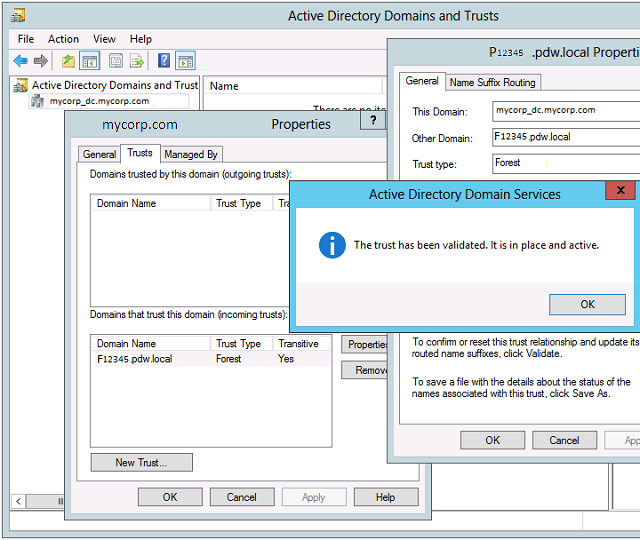Select General tab in pdw.local Properties
Image resolution: width=640 pixels, height=540 pixels.
coord(422,80)
